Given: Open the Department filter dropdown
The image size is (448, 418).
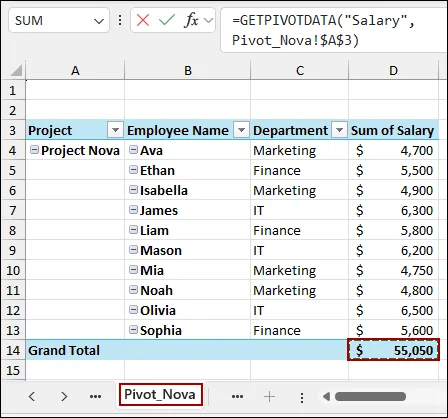Looking at the screenshot, I should 339,130.
